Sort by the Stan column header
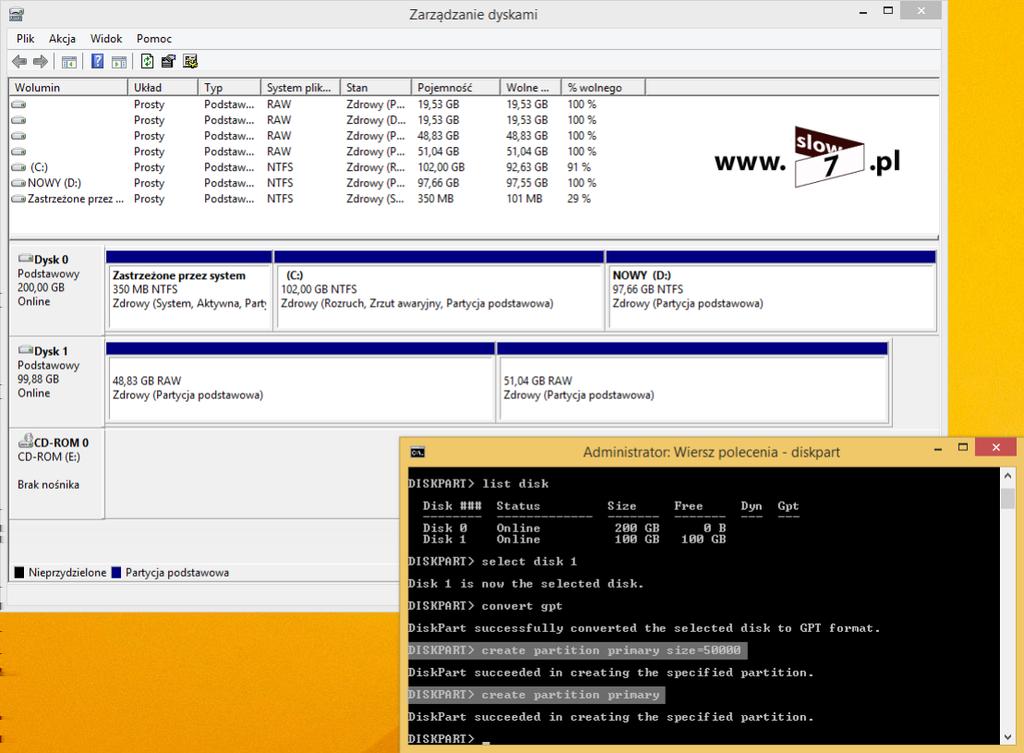 (376, 88)
